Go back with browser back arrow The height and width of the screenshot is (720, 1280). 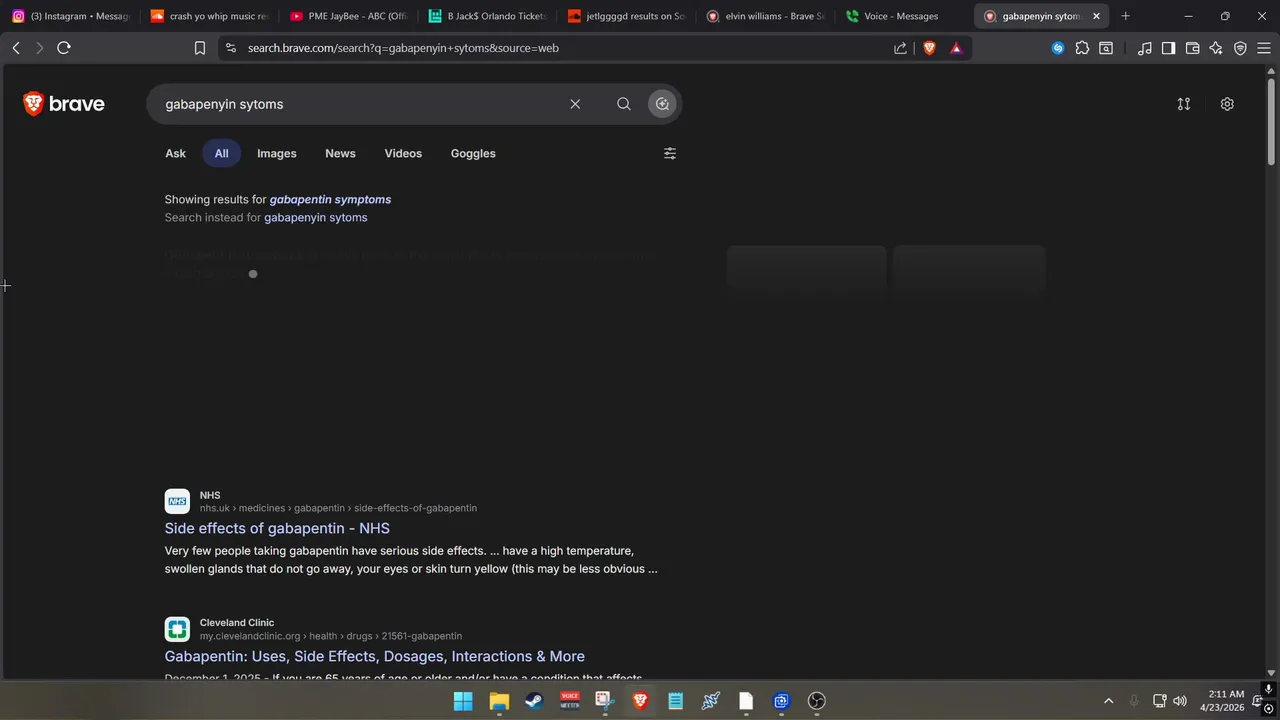pyautogui.click(x=16, y=48)
